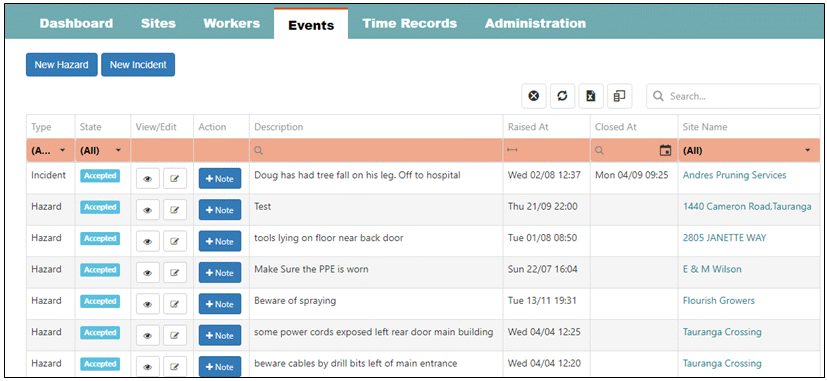View the Make Sure PPE is worn hazard

pos(148,273)
